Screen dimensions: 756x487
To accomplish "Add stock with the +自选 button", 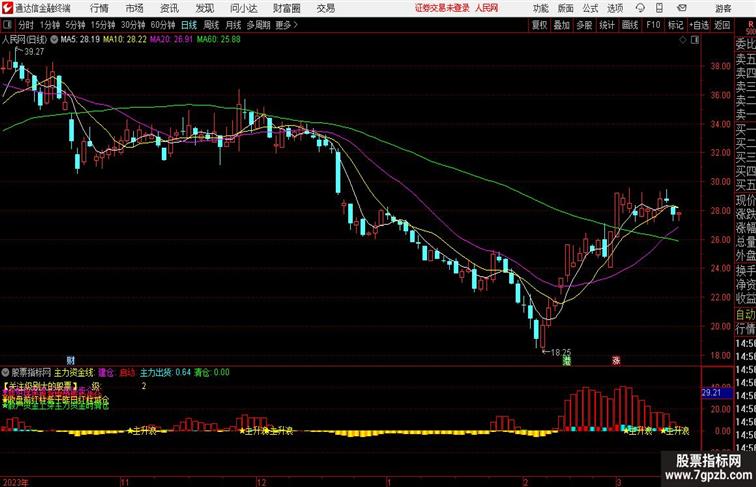I will [x=699, y=25].
